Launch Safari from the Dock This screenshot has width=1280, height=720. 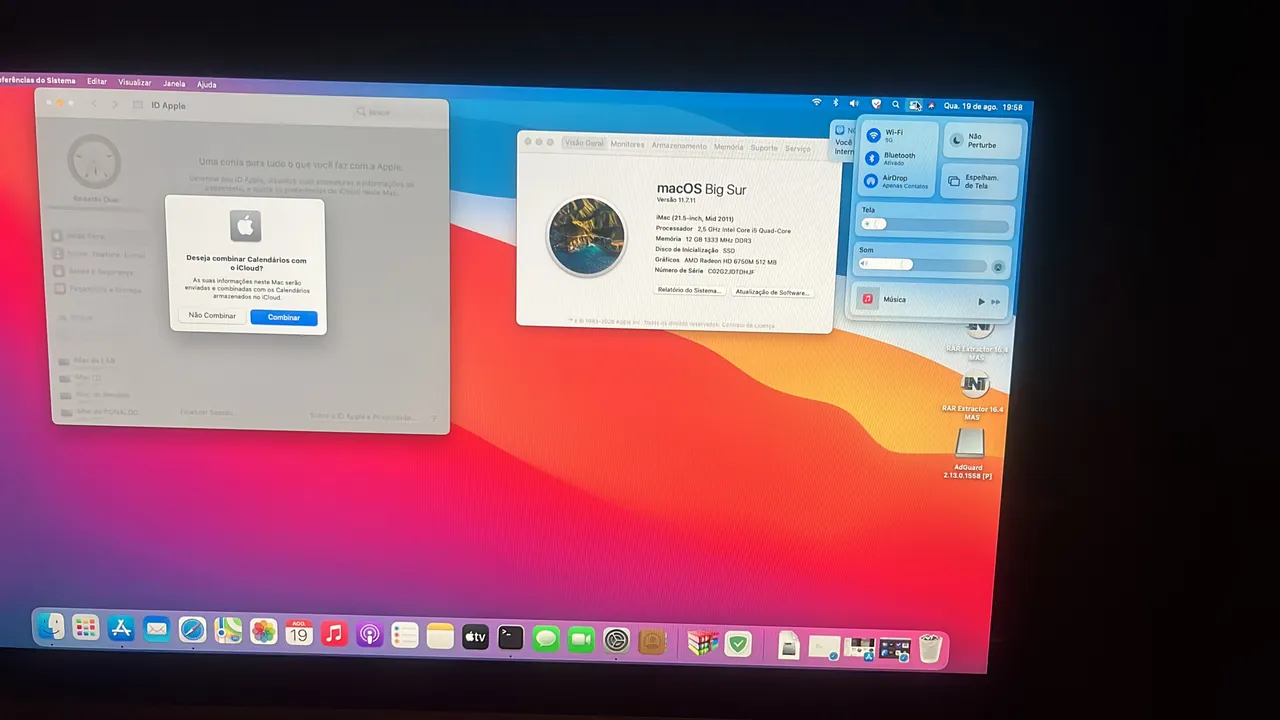click(192, 630)
